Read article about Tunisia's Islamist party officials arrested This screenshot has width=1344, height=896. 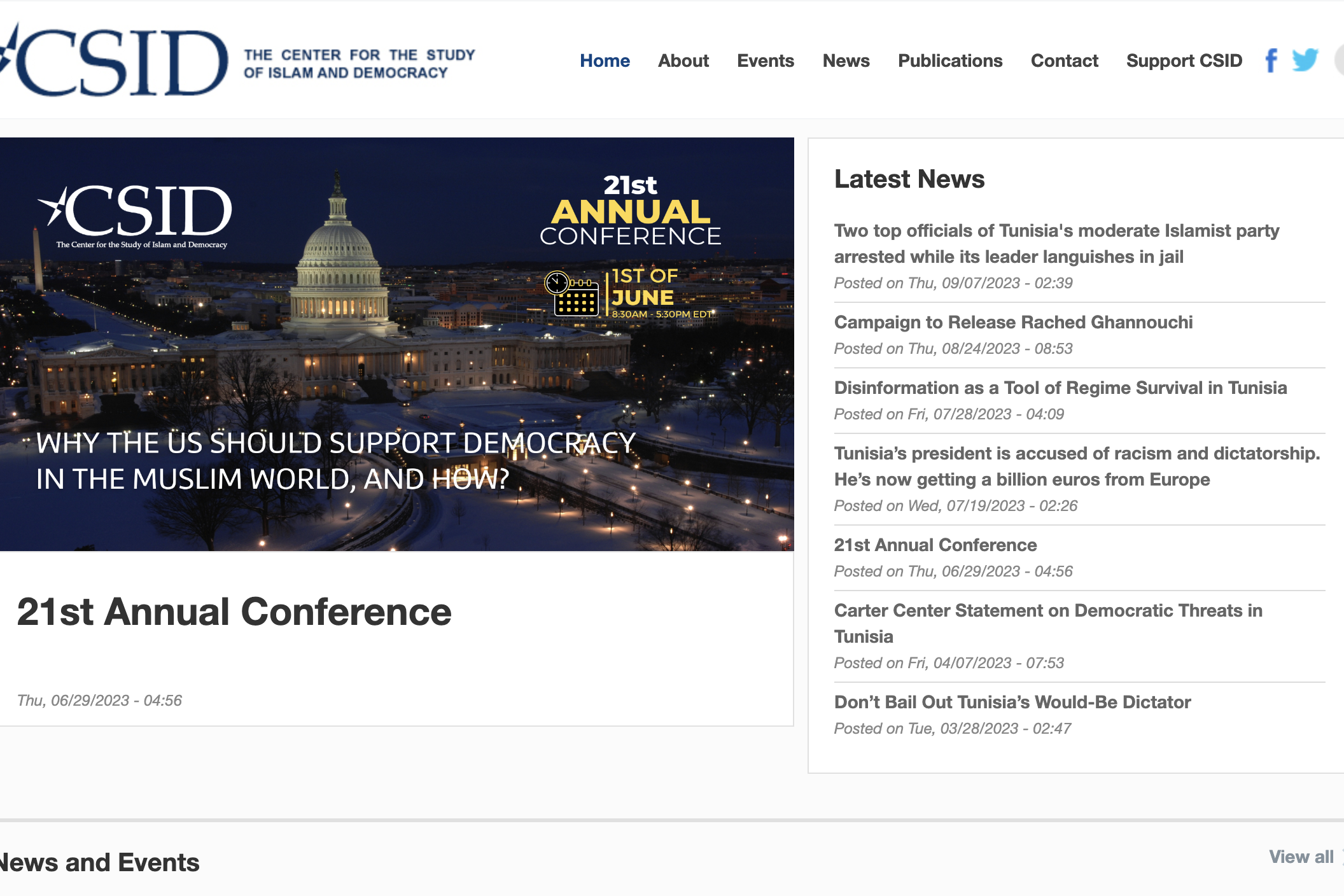click(x=1056, y=243)
